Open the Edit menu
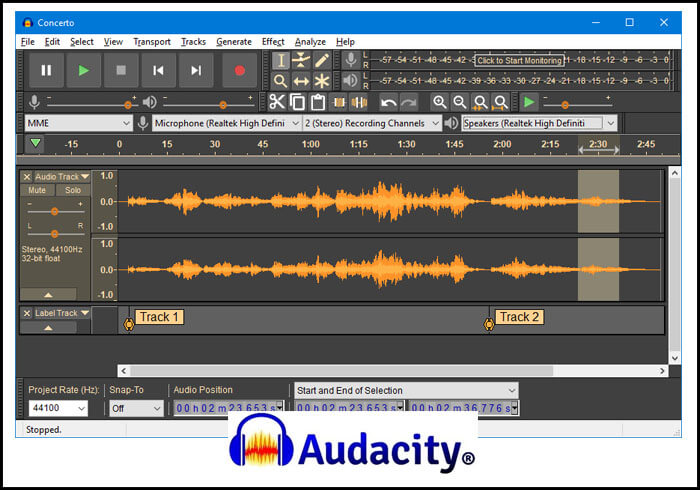This screenshot has width=700, height=490. 52,42
